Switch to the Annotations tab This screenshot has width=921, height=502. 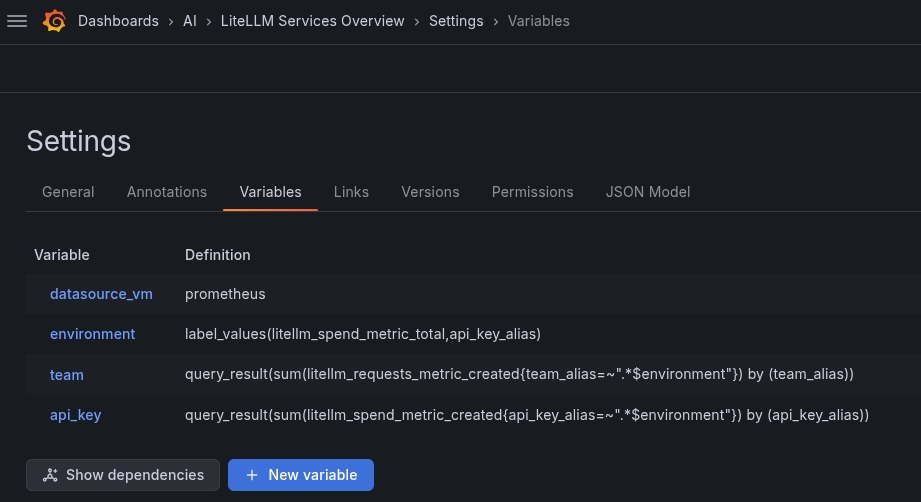167,192
